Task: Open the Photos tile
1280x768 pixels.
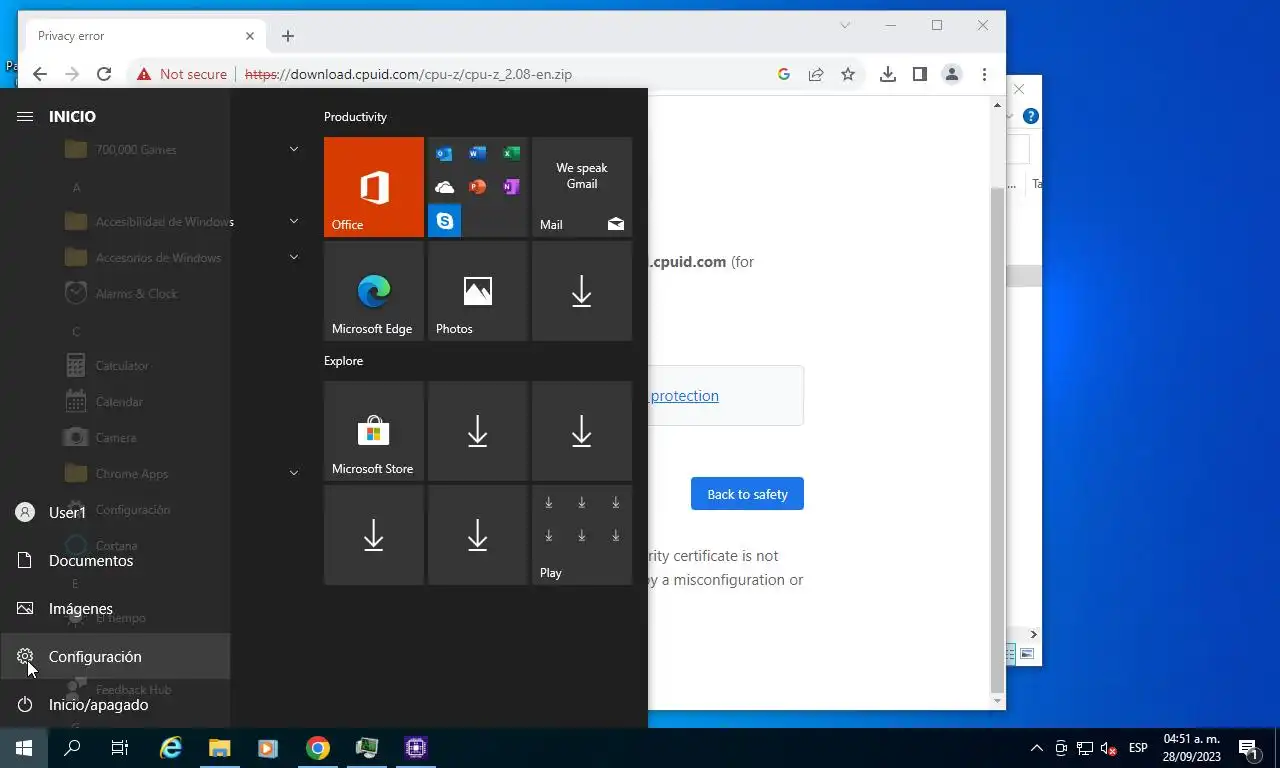Action: 478,291
